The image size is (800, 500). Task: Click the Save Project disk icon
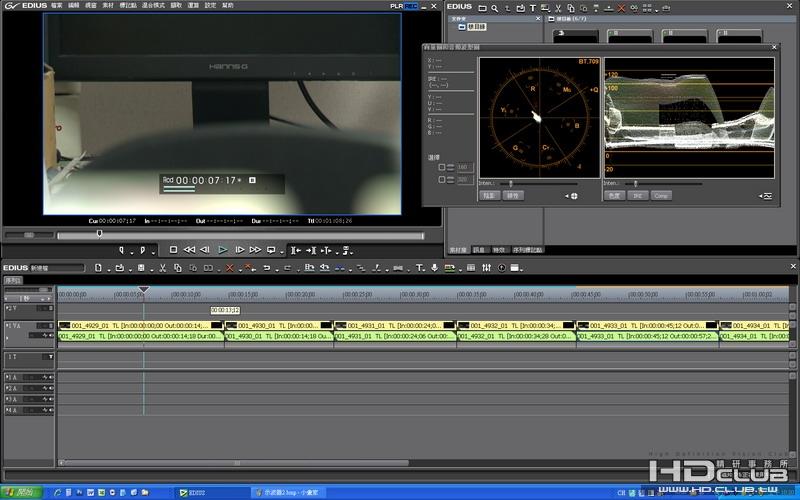pos(141,268)
